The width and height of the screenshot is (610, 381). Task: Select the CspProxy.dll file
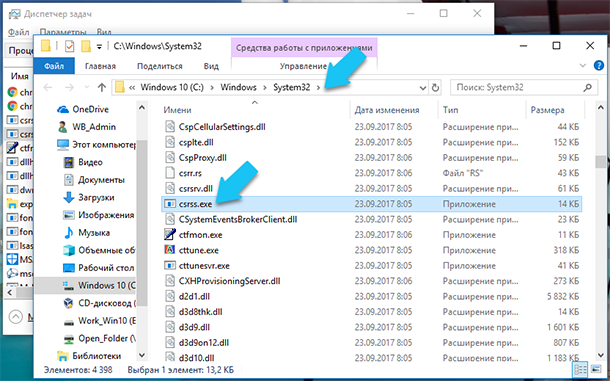coord(203,158)
